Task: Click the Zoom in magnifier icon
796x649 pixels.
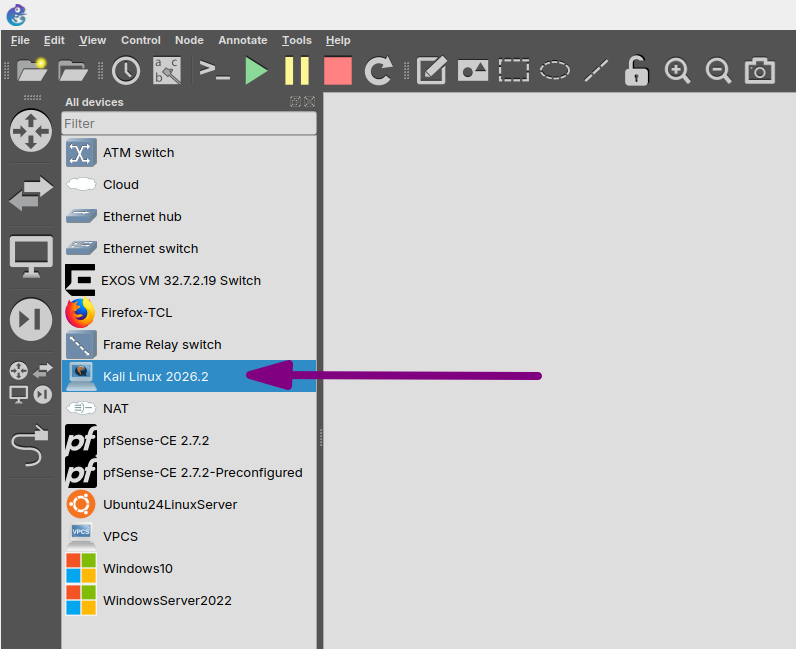Action: [x=677, y=71]
